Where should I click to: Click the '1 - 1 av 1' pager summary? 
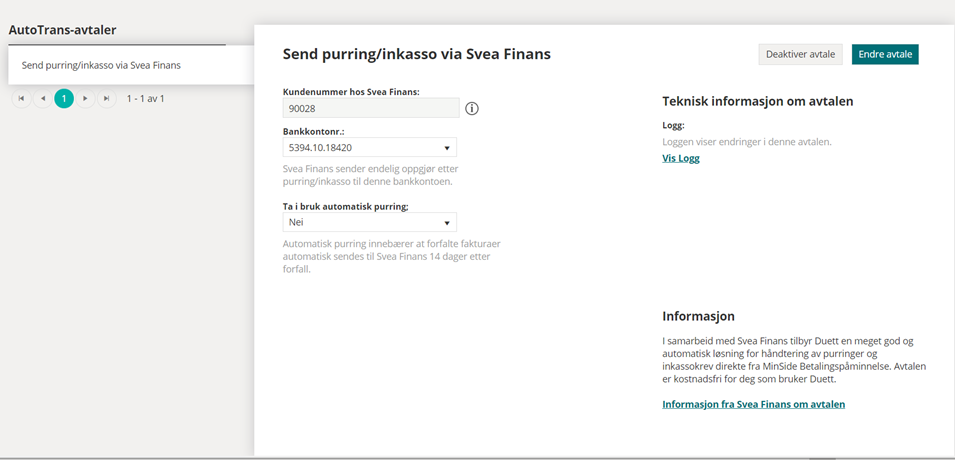click(x=146, y=98)
